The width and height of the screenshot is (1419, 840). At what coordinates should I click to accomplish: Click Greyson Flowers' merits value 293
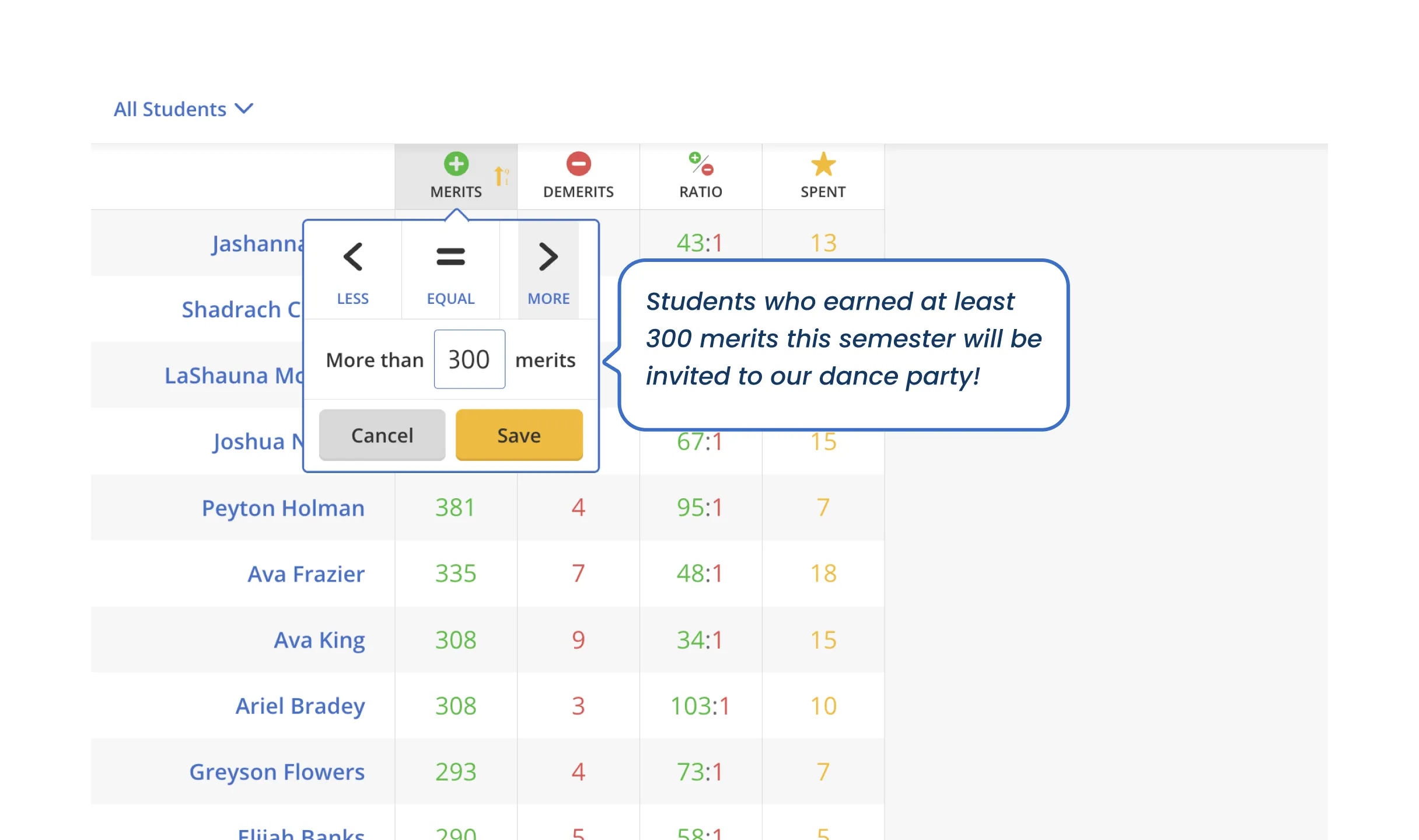(x=456, y=772)
